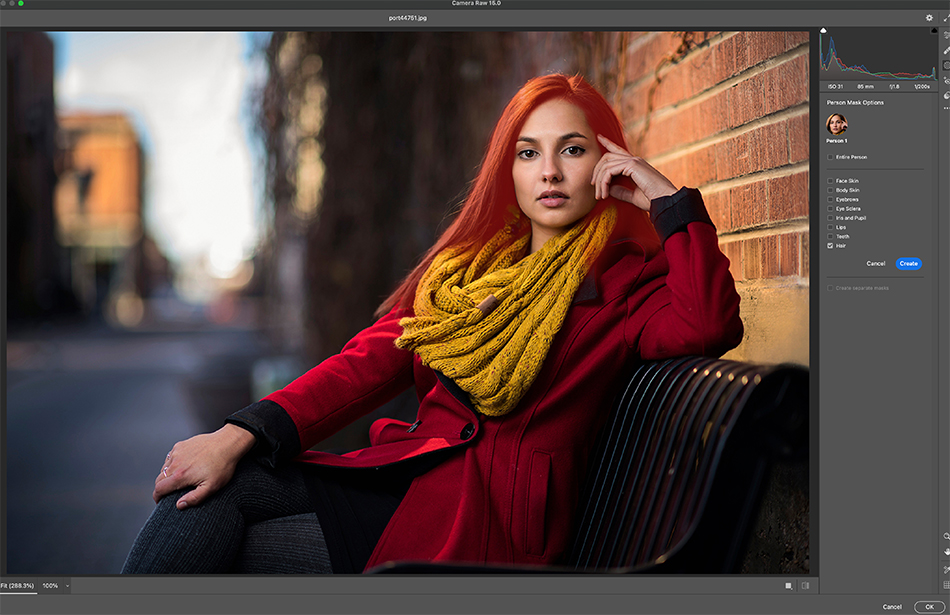
Task: Uncheck the Hair checkbox
Action: (830, 246)
